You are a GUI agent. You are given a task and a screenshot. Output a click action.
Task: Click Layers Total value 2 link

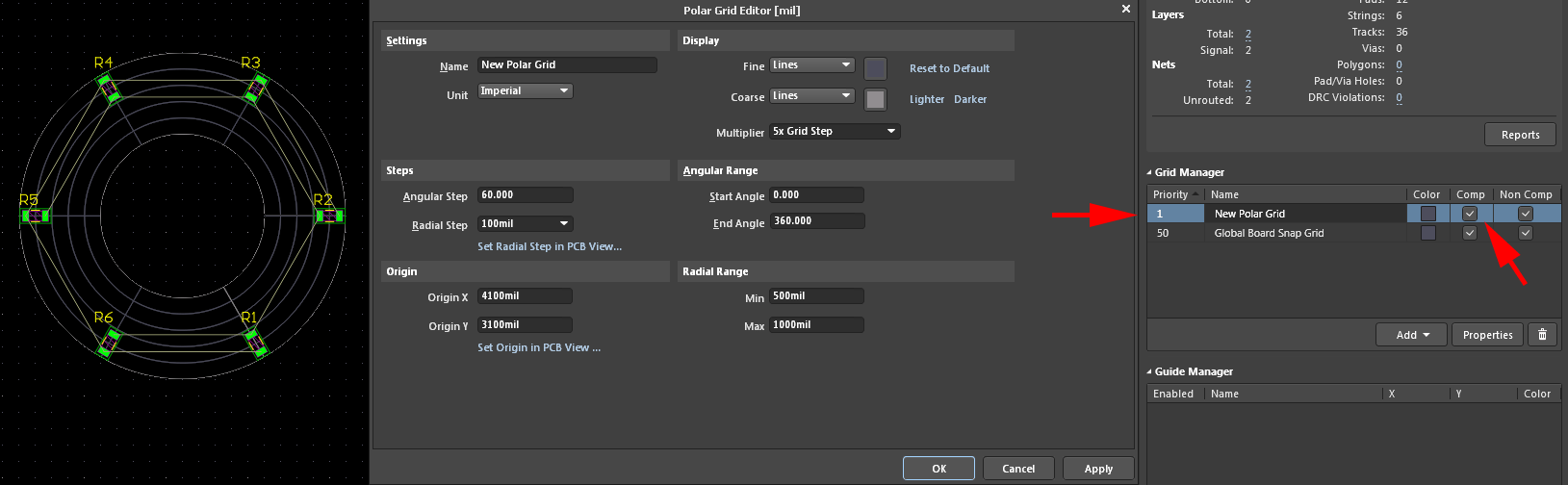point(1248,34)
